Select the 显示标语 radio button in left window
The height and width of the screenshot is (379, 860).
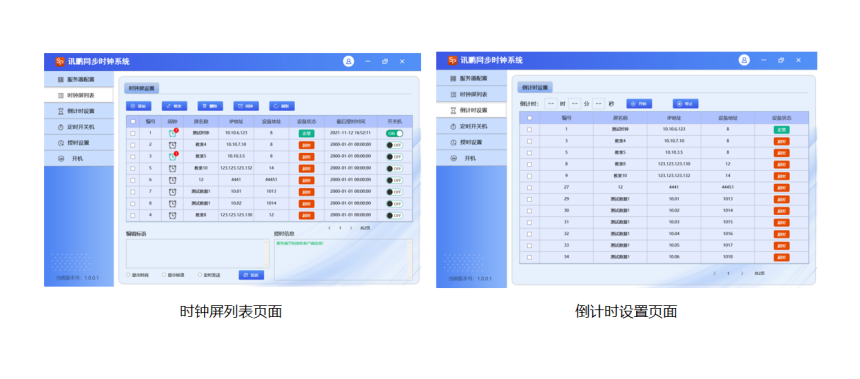pyautogui.click(x=164, y=275)
